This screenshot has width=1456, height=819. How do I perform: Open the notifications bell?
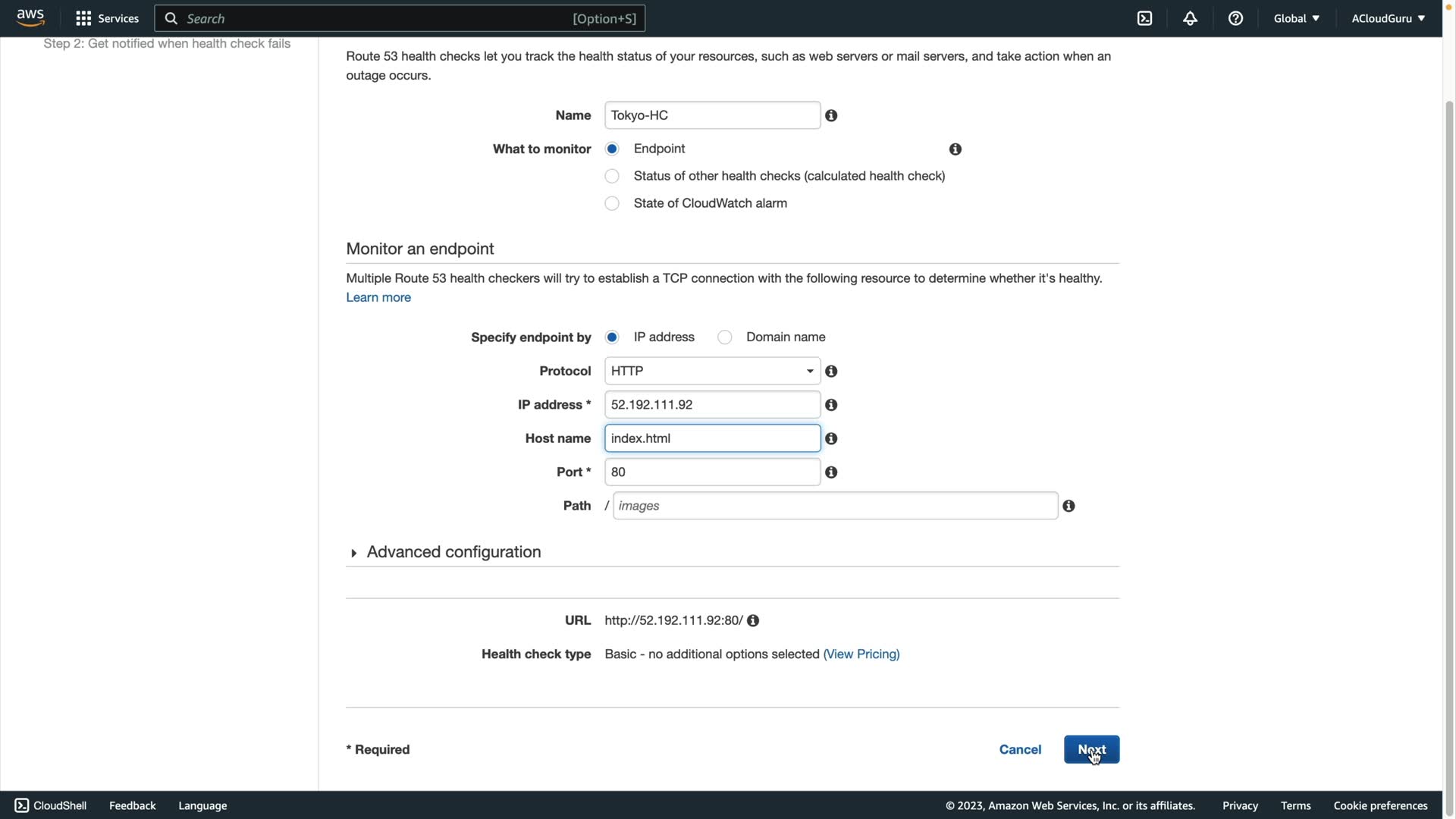point(1190,18)
